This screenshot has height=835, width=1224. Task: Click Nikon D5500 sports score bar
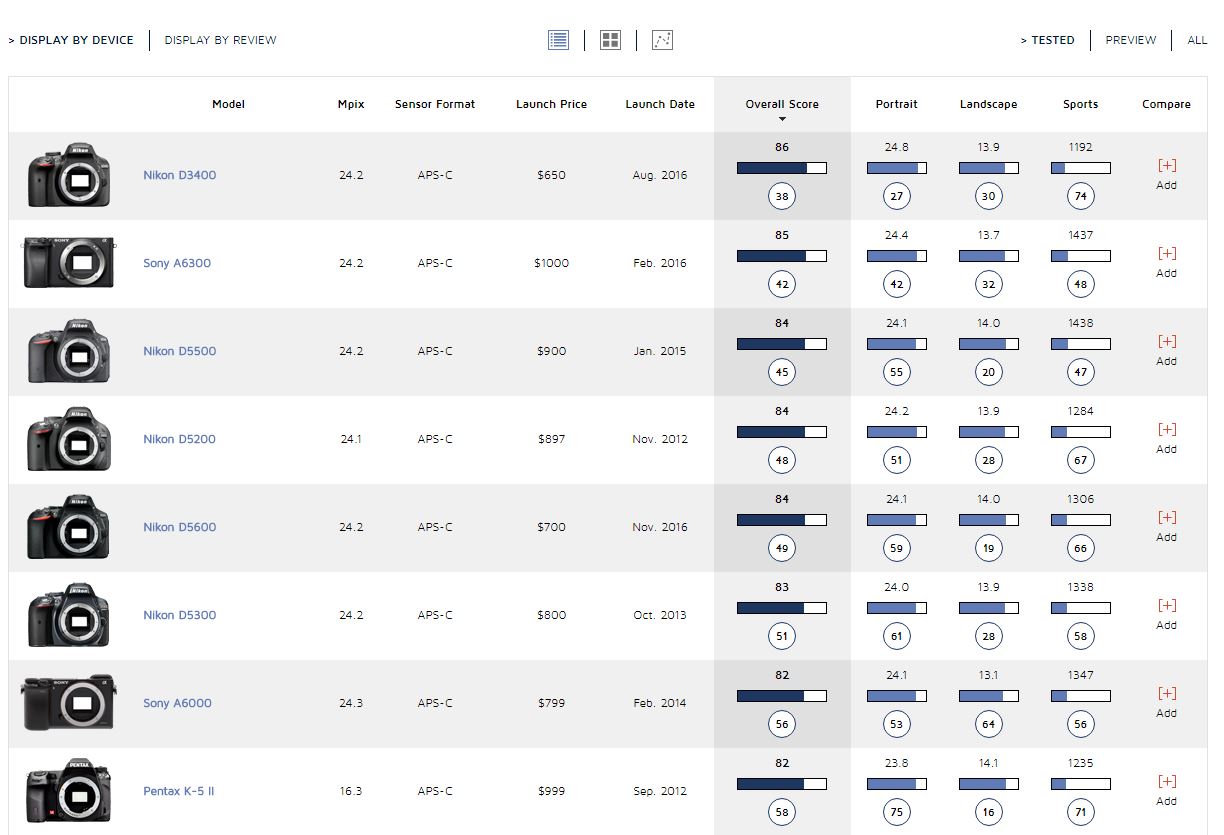[1080, 344]
